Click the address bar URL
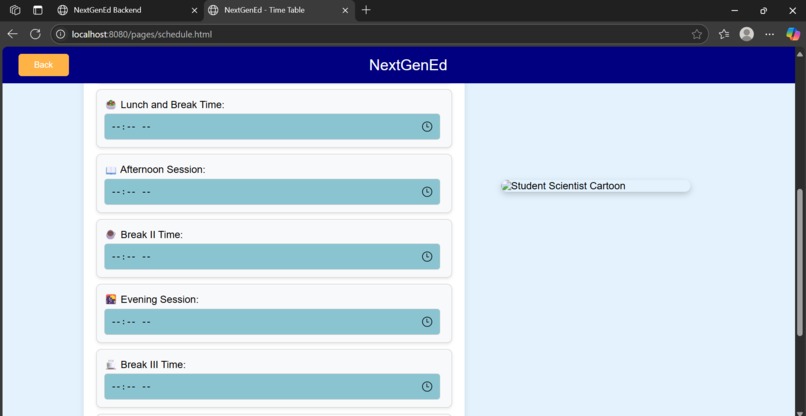Image resolution: width=806 pixels, height=416 pixels. [x=142, y=34]
